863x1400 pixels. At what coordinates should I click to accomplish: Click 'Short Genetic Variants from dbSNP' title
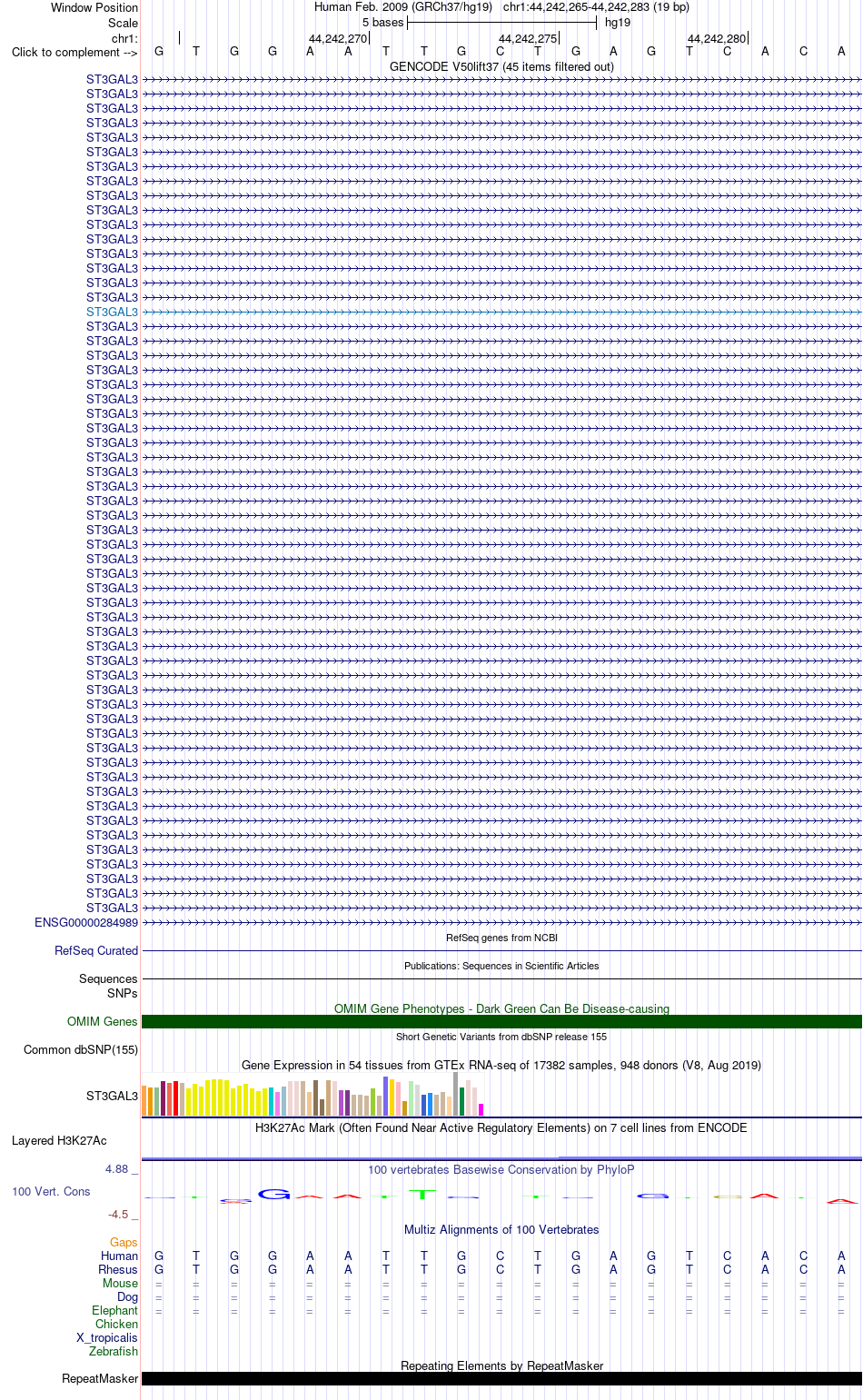(501, 1037)
